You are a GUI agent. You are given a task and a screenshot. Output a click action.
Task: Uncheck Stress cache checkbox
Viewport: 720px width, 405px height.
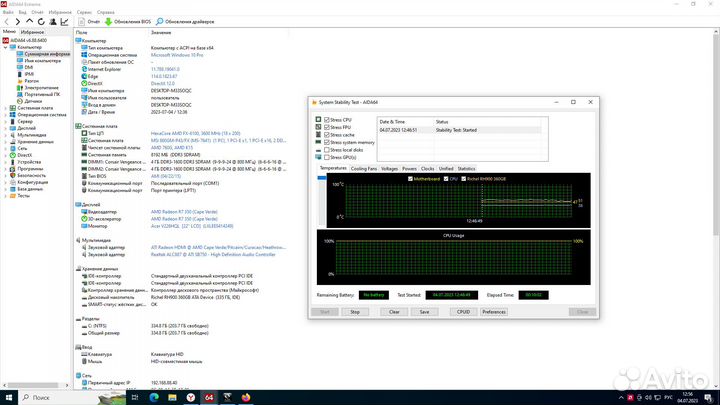tap(327, 135)
